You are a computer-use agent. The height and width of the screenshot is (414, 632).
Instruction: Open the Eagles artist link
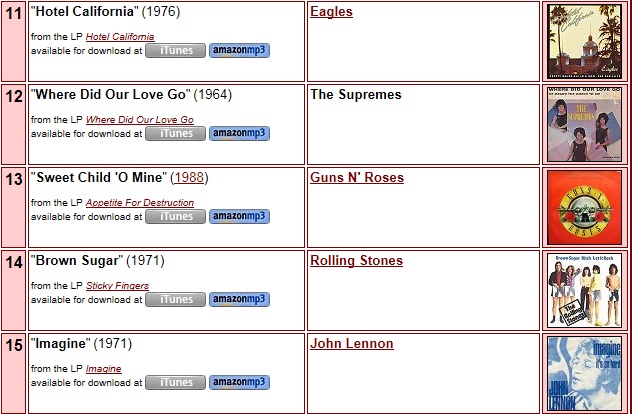[x=331, y=12]
